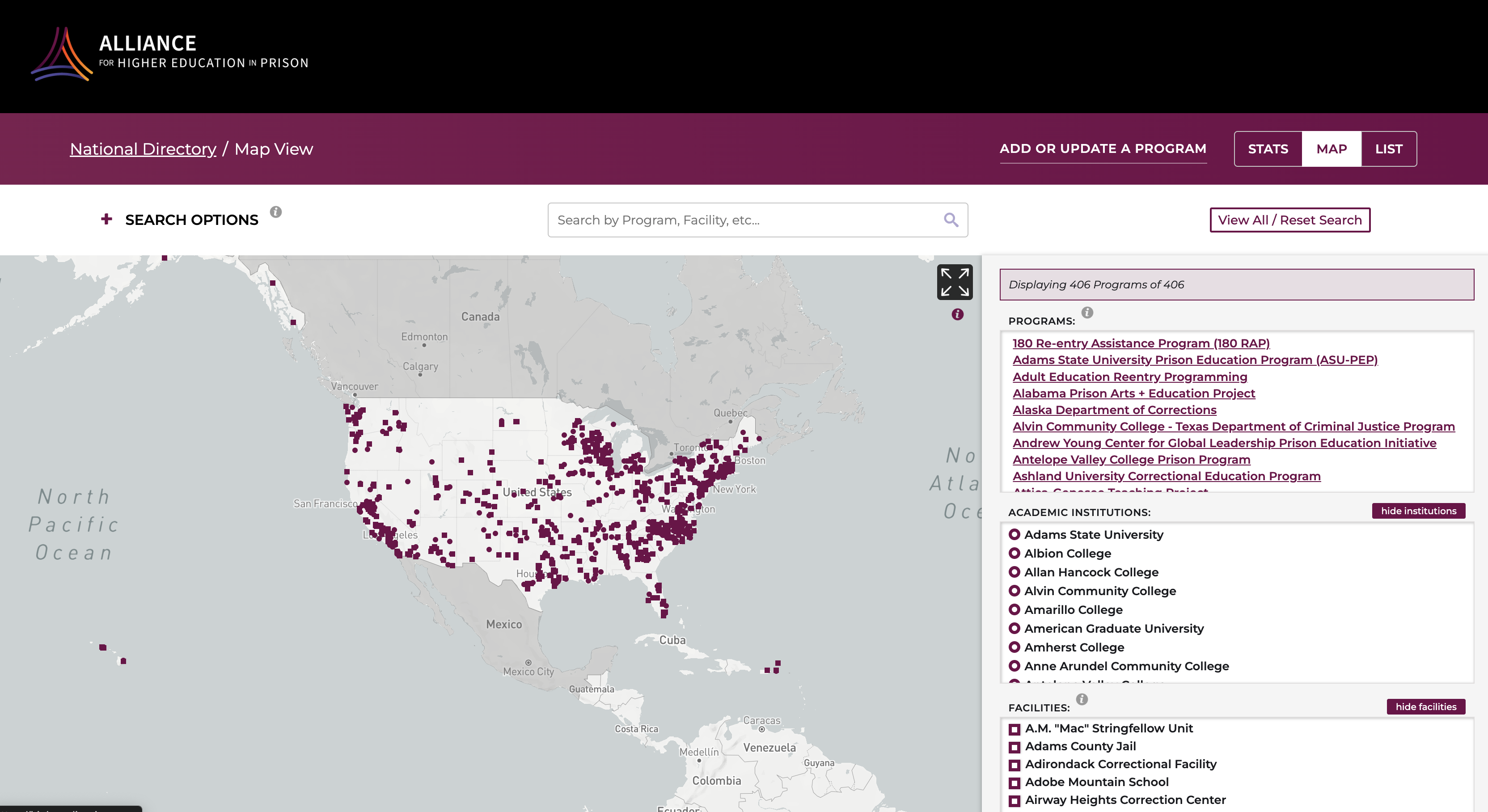Click the A.M. "Mac" Stringfellow Unit square marker
This screenshot has width=1488, height=812.
(x=1015, y=729)
